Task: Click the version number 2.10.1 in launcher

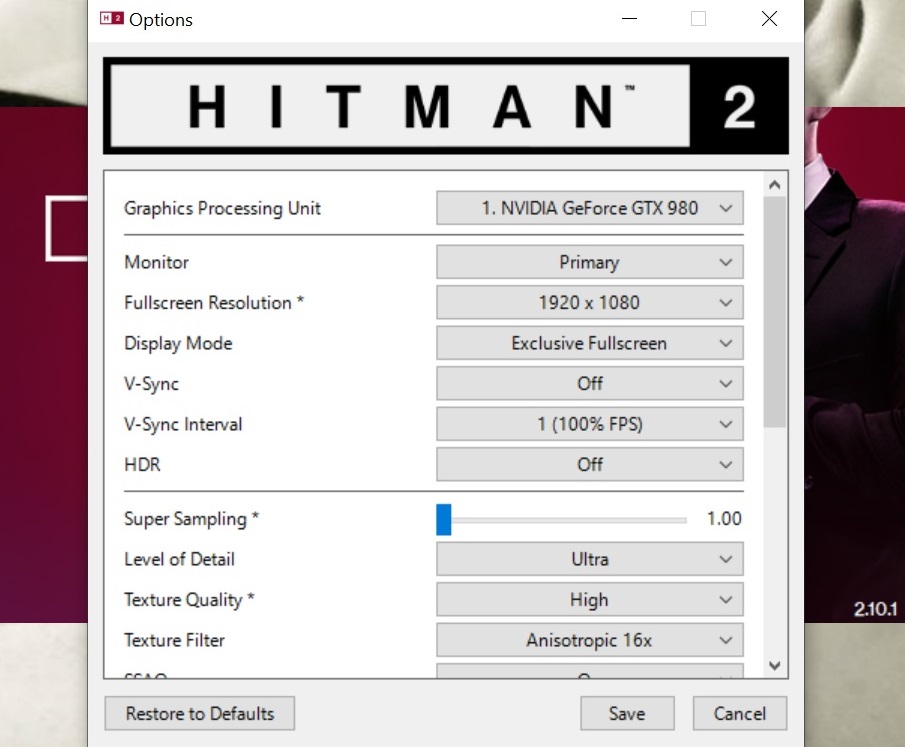Action: (876, 608)
